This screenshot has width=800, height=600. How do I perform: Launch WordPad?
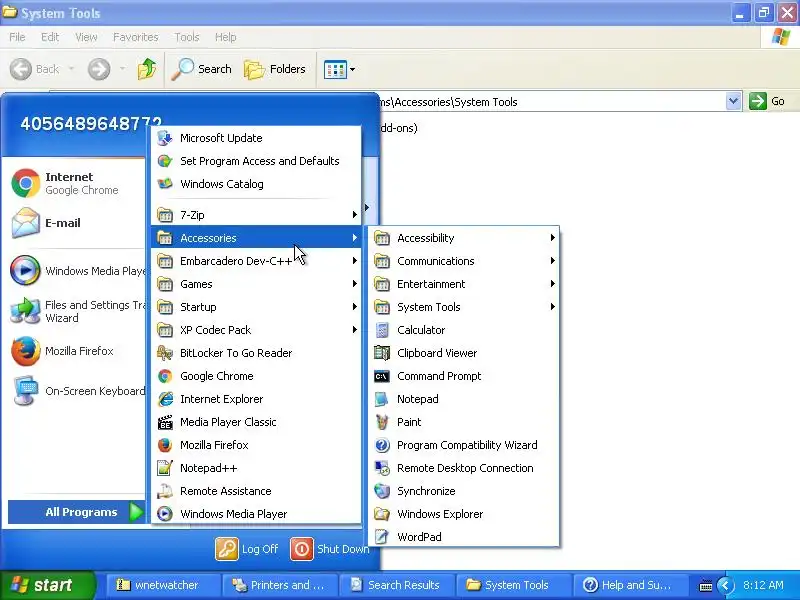click(x=464, y=537)
